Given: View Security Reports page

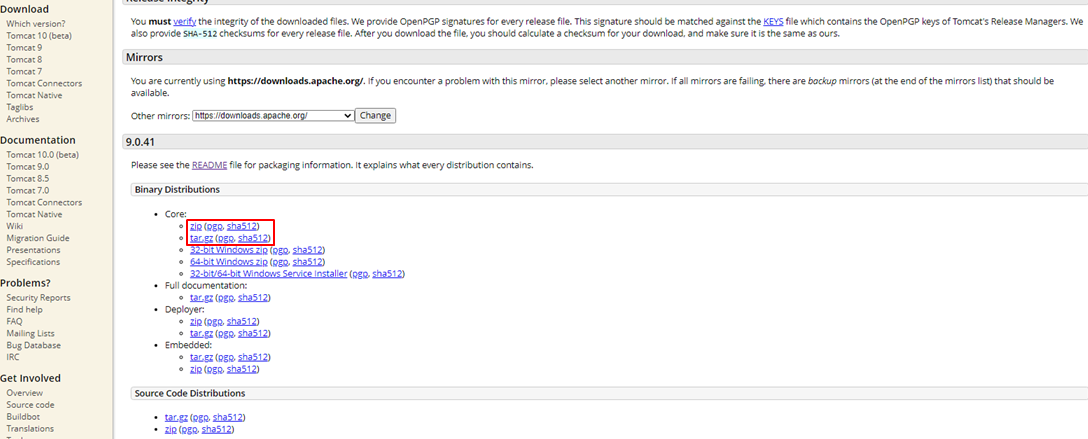Looking at the screenshot, I should pos(38,297).
